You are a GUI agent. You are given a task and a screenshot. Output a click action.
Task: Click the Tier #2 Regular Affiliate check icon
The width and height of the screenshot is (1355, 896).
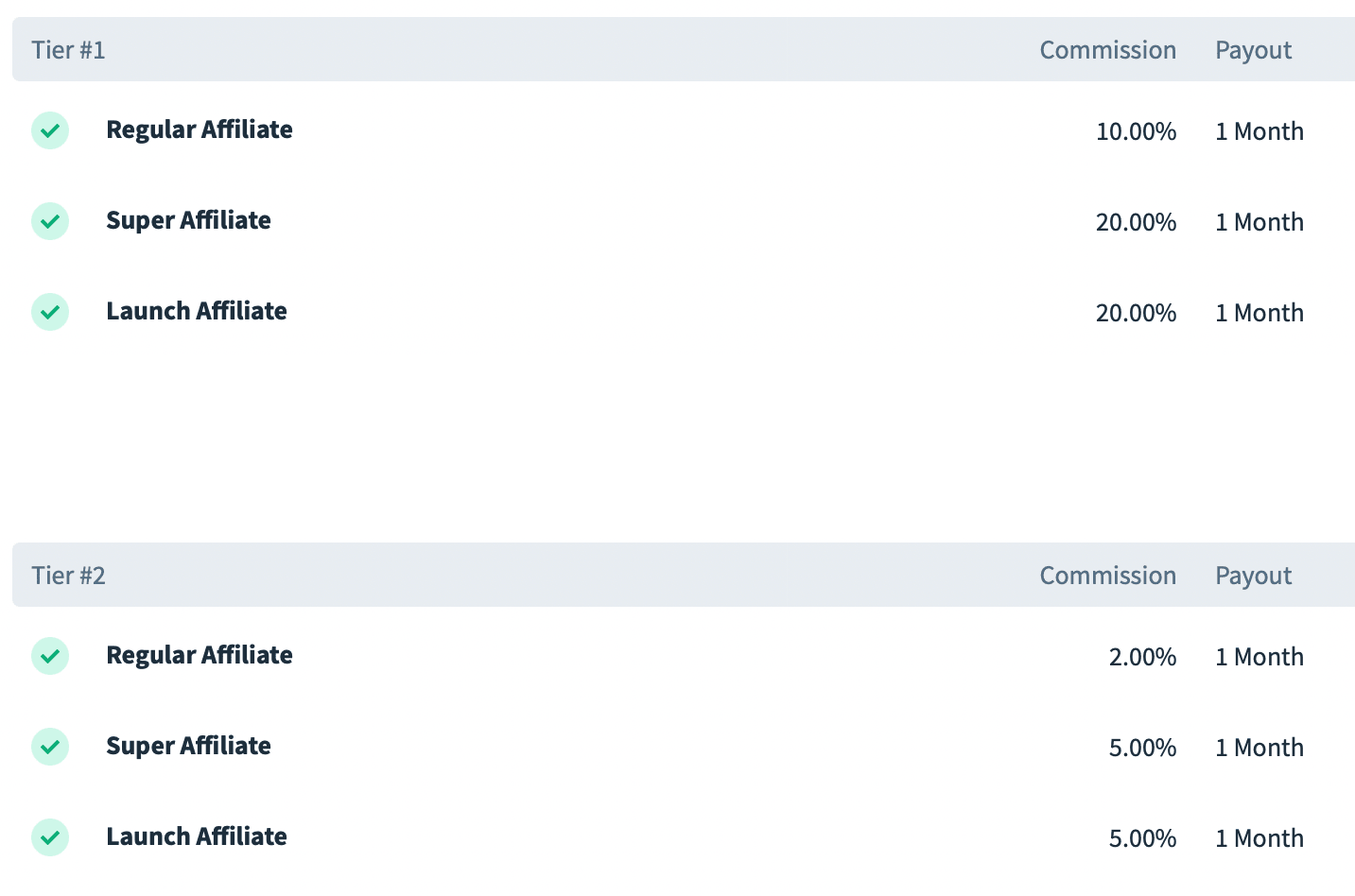point(50,656)
